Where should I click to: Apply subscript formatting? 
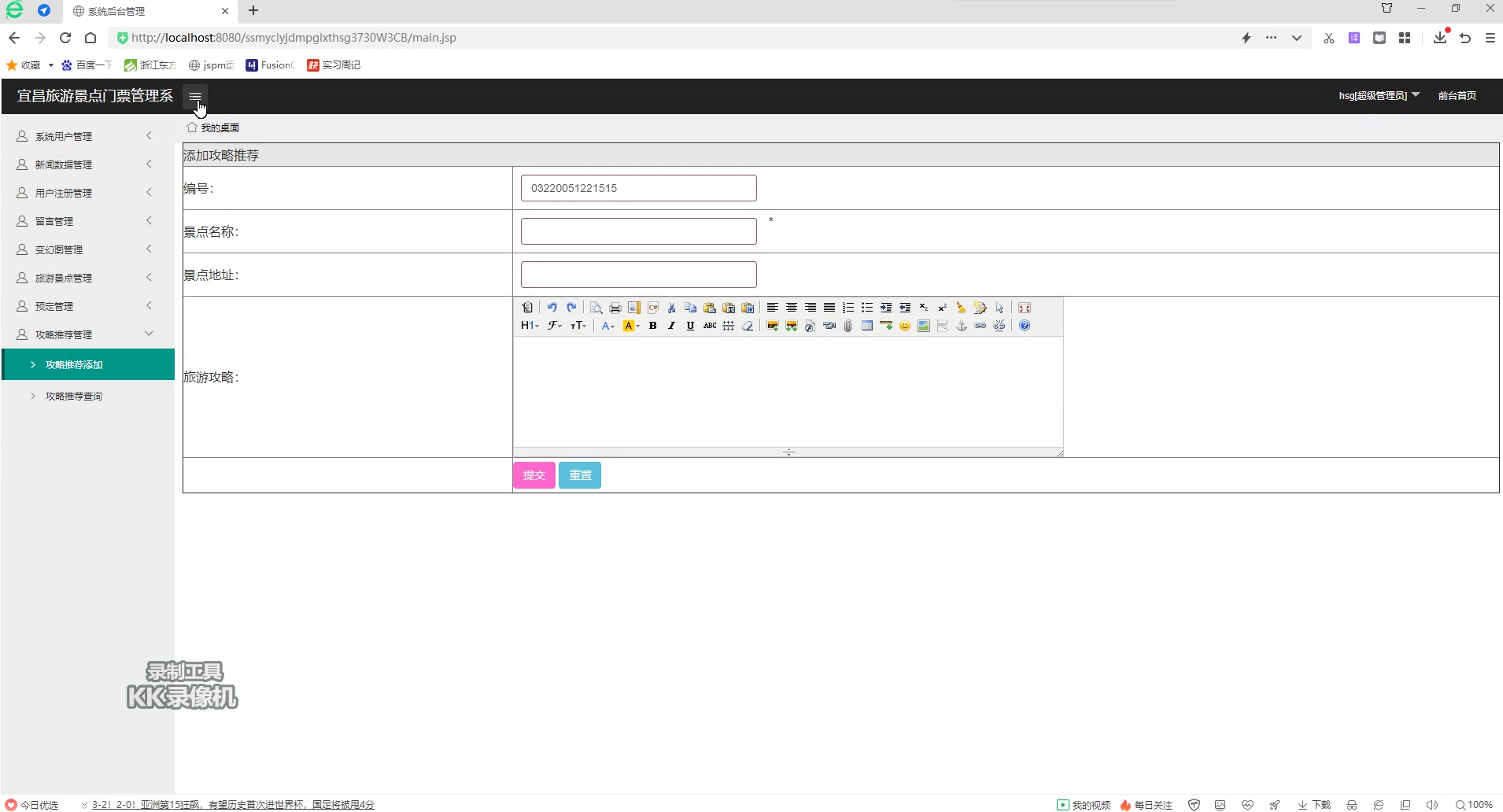(x=924, y=308)
